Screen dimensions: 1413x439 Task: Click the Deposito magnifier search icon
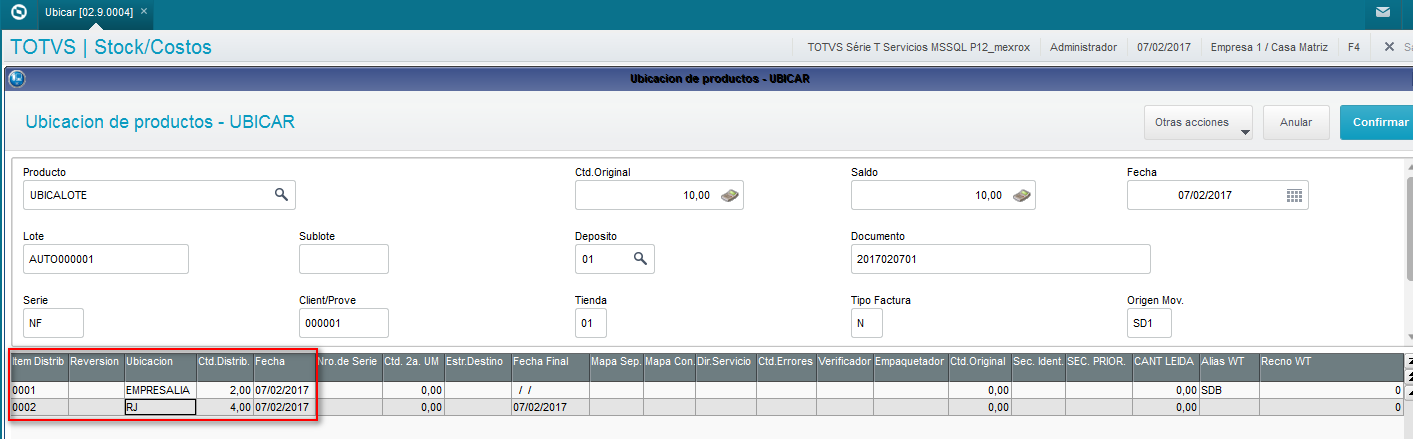[x=641, y=259]
